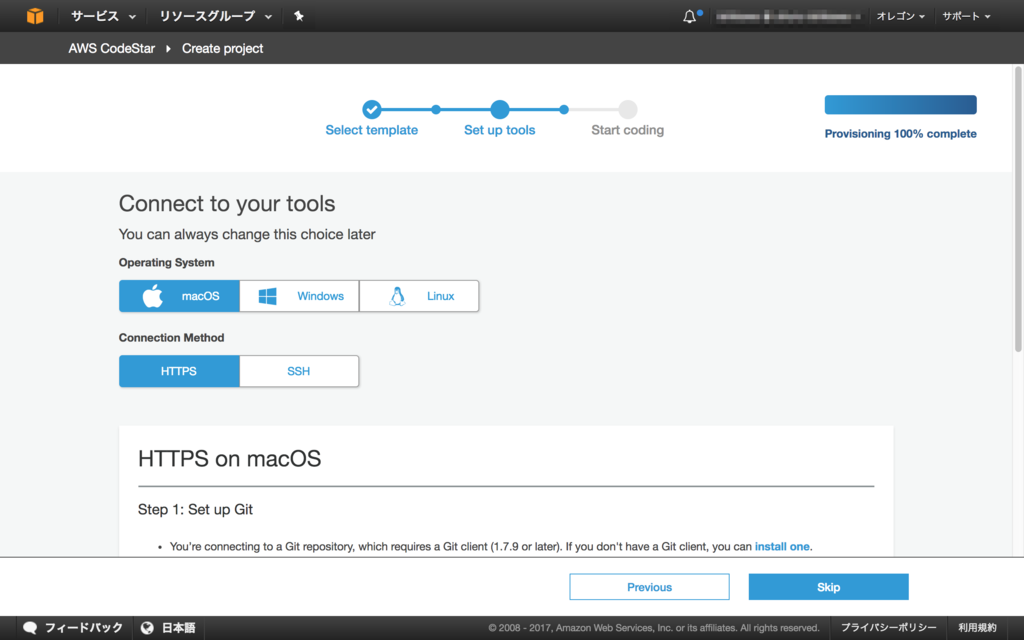Open プライバシーポリシー privacy policy

[x=888, y=628]
